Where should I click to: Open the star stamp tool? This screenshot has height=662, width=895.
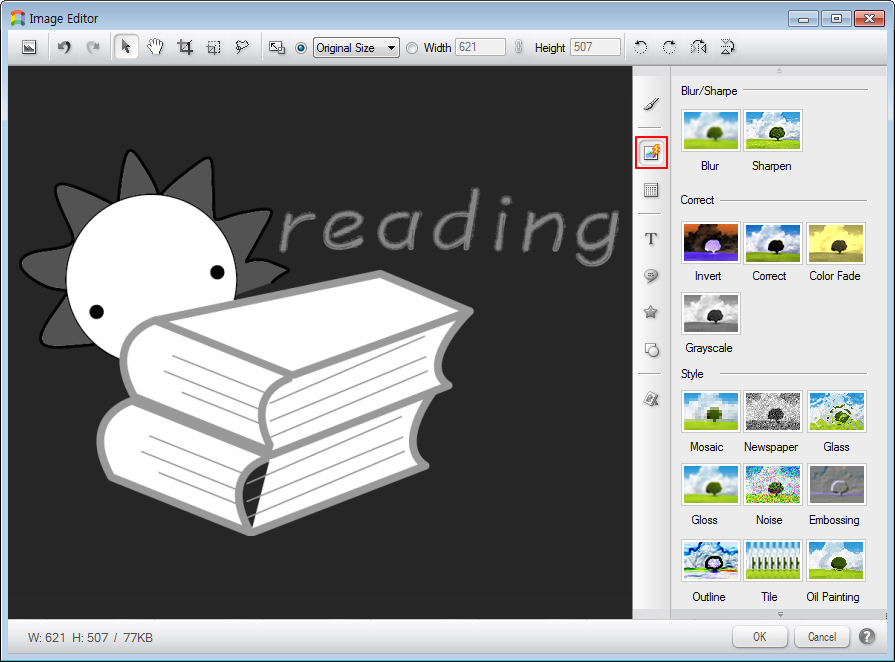coord(651,313)
